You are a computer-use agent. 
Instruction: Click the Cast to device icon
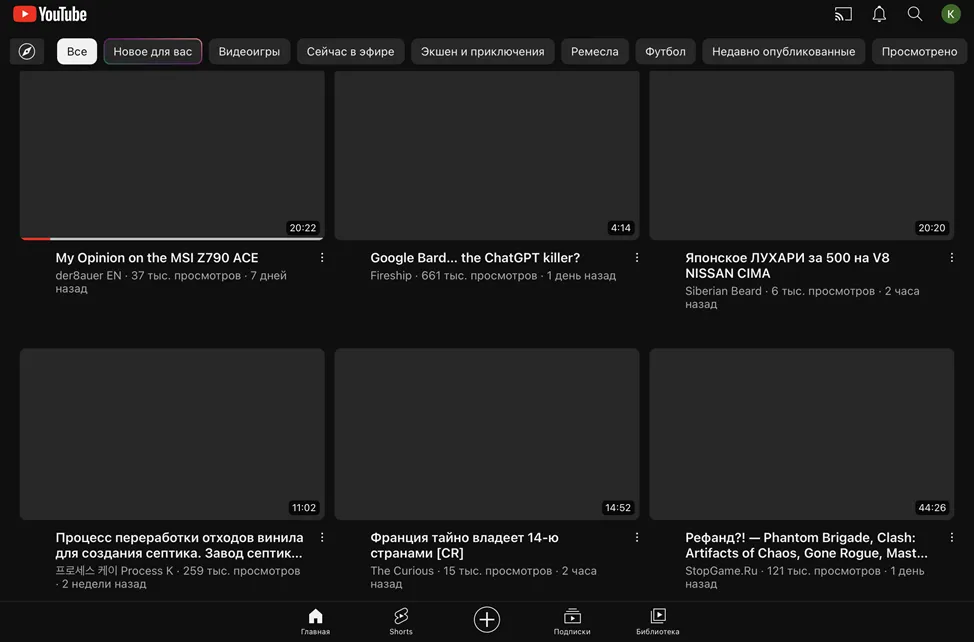point(843,14)
